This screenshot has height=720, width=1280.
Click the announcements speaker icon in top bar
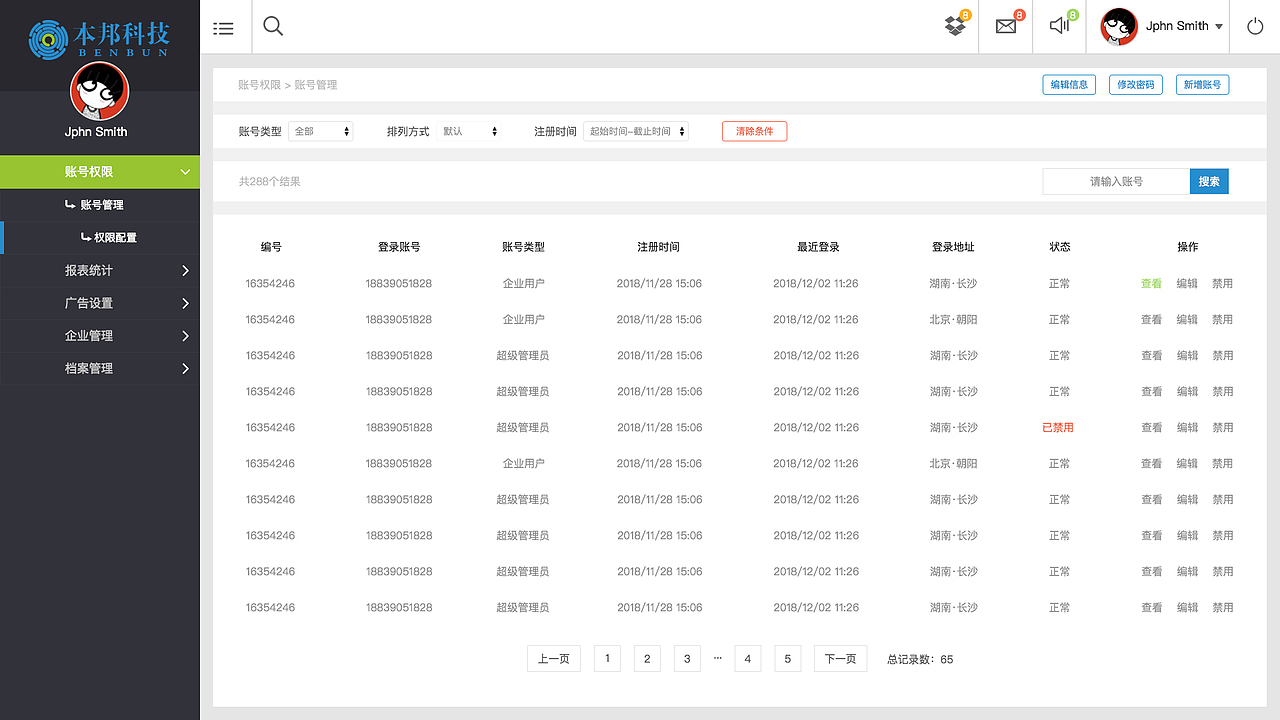coord(1058,27)
